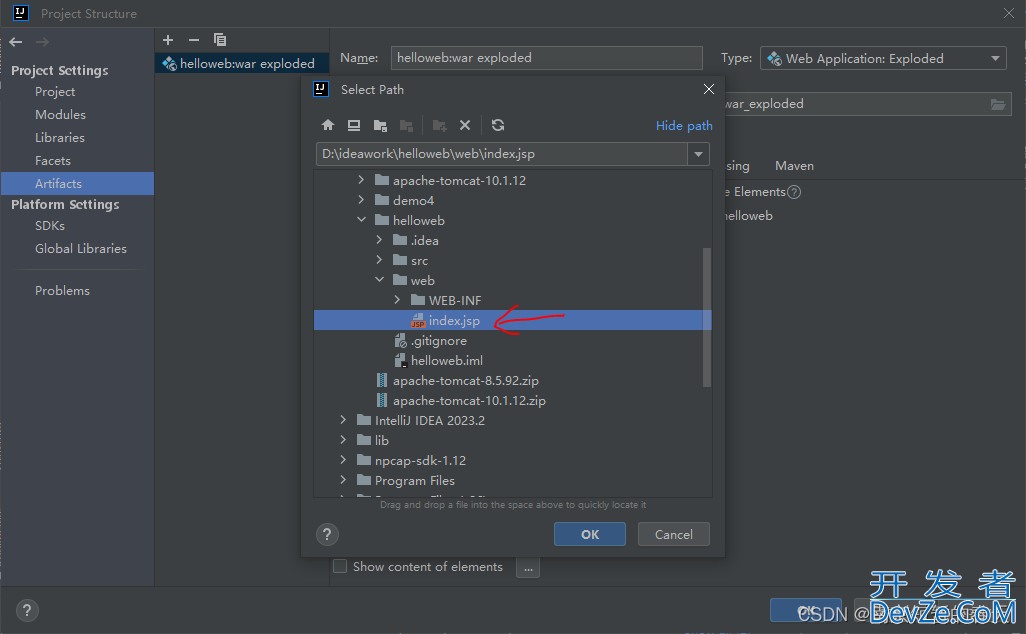The image size is (1026, 634).
Task: Collapse web folder
Action: click(379, 279)
